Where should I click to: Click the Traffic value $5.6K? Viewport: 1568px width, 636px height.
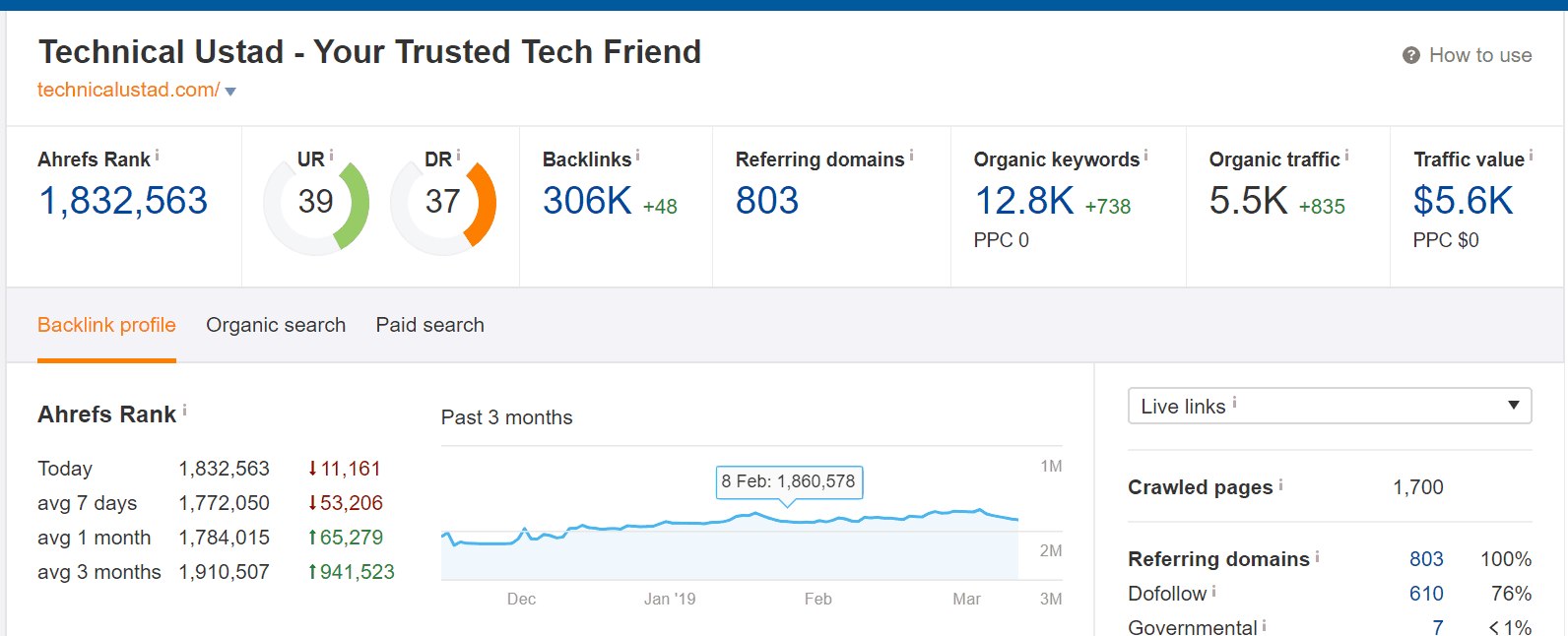coord(1463,201)
